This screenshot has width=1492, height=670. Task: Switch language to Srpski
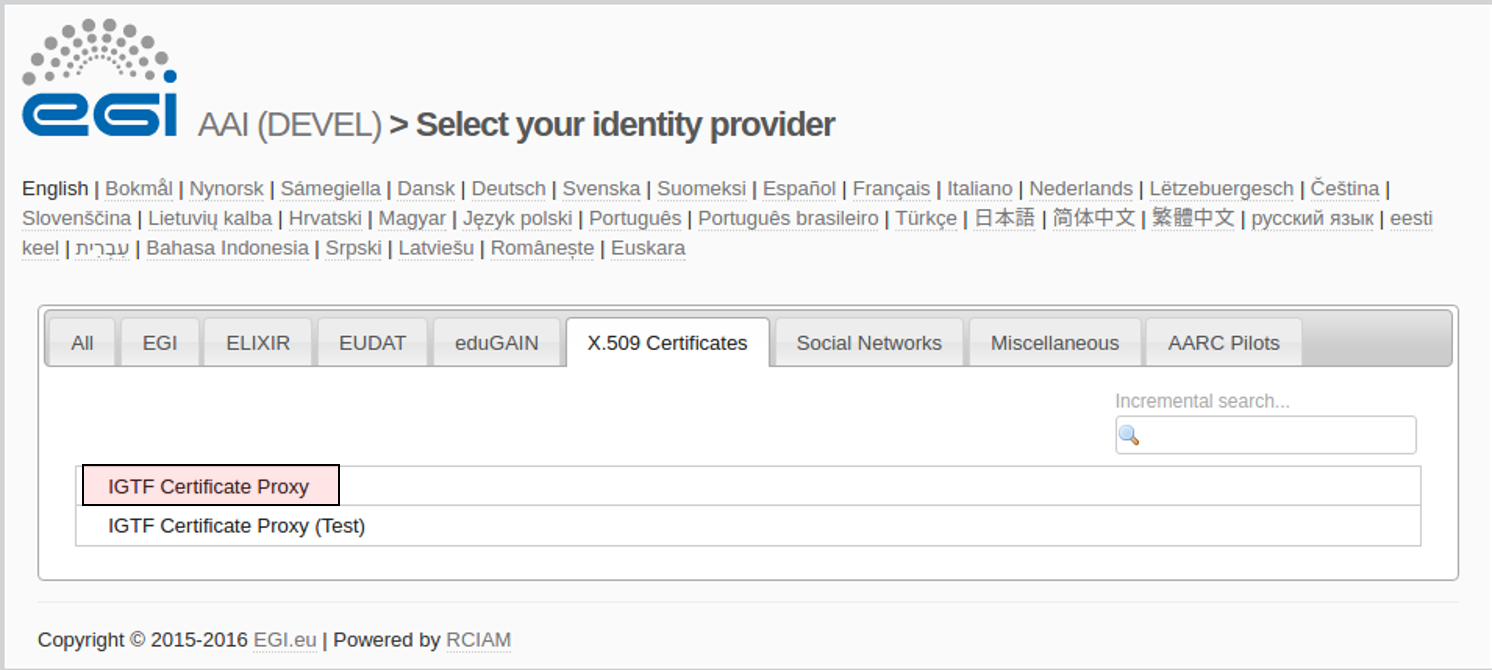click(x=354, y=248)
